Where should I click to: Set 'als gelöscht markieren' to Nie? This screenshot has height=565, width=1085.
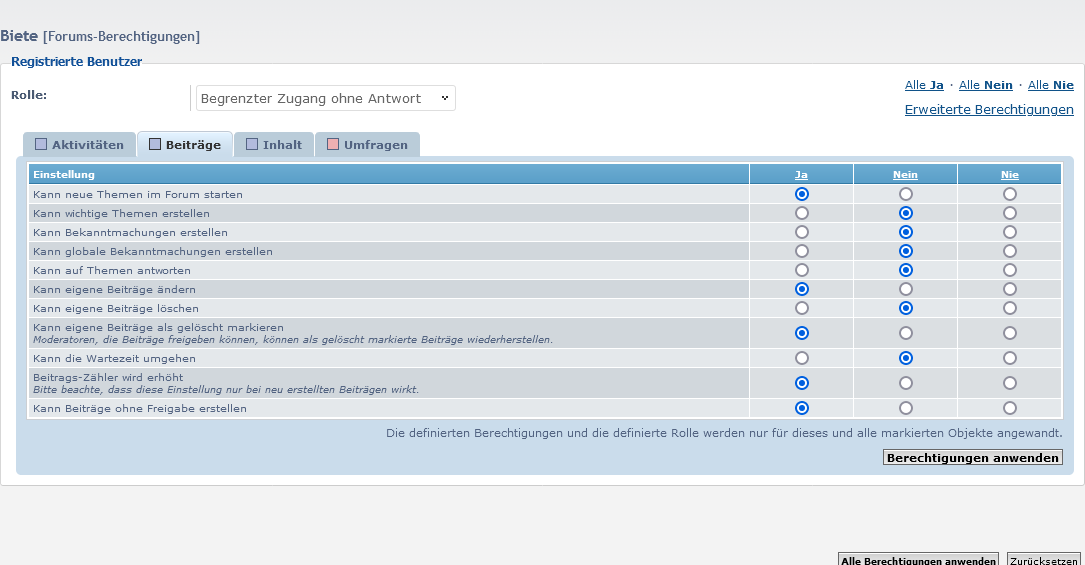[x=1010, y=333]
